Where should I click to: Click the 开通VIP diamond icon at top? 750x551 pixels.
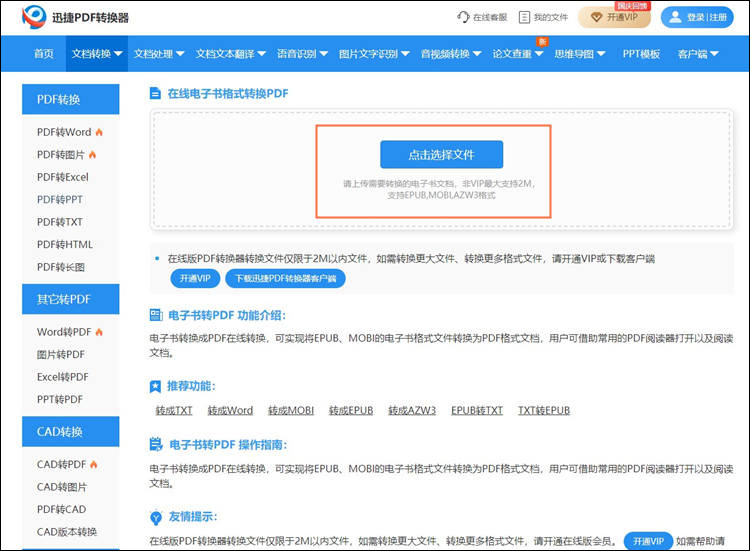pos(596,17)
